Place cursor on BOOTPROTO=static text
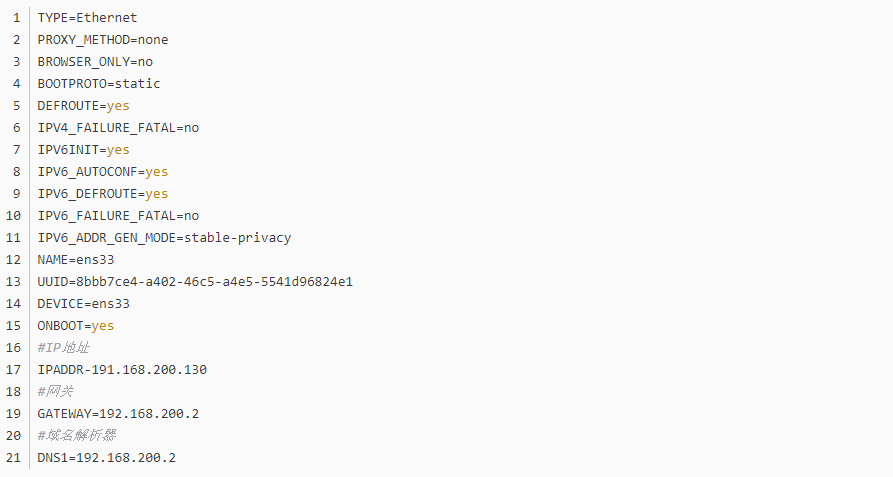The image size is (893, 477). click(x=99, y=84)
